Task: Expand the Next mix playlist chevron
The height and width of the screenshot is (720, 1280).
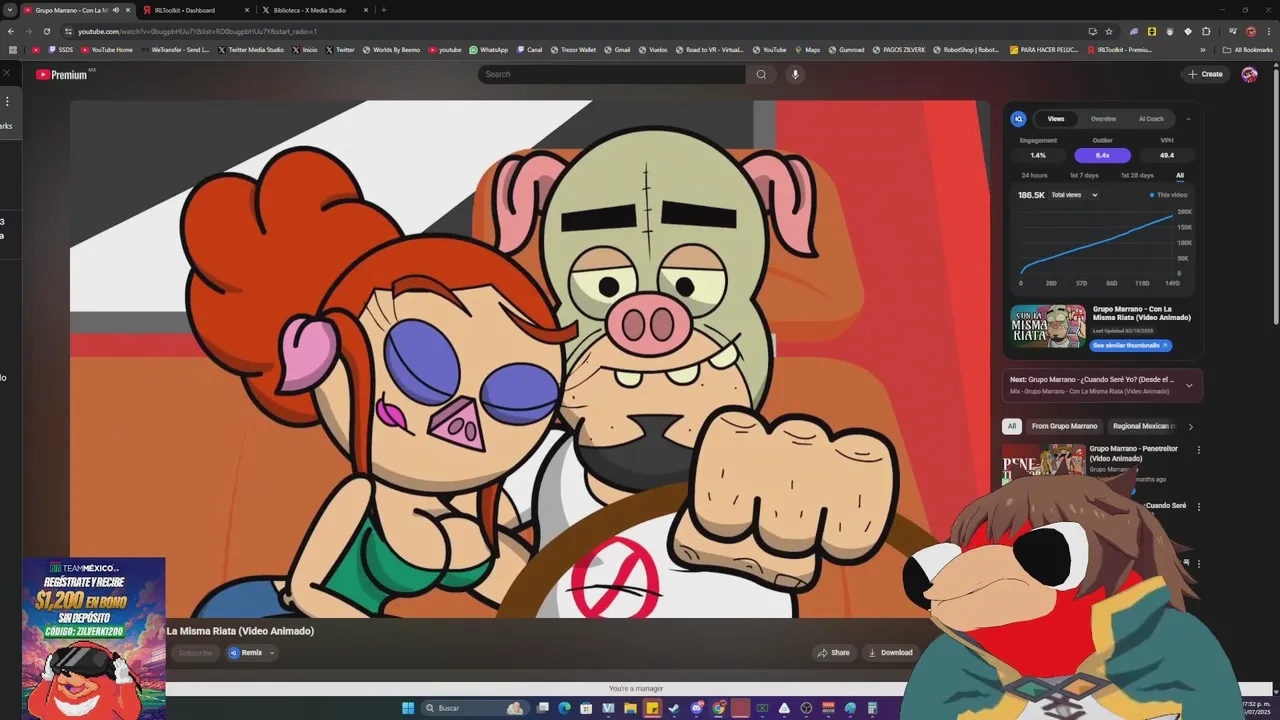Action: (1189, 385)
